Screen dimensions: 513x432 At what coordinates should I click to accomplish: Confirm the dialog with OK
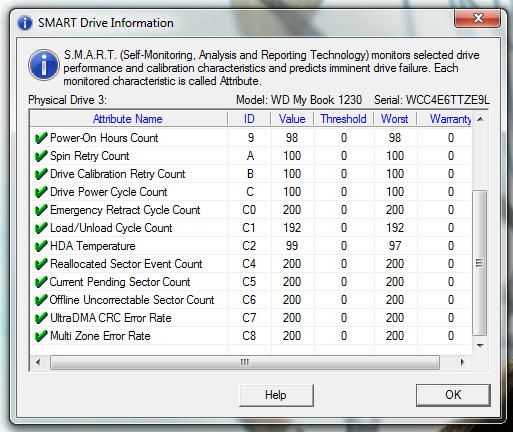[453, 395]
